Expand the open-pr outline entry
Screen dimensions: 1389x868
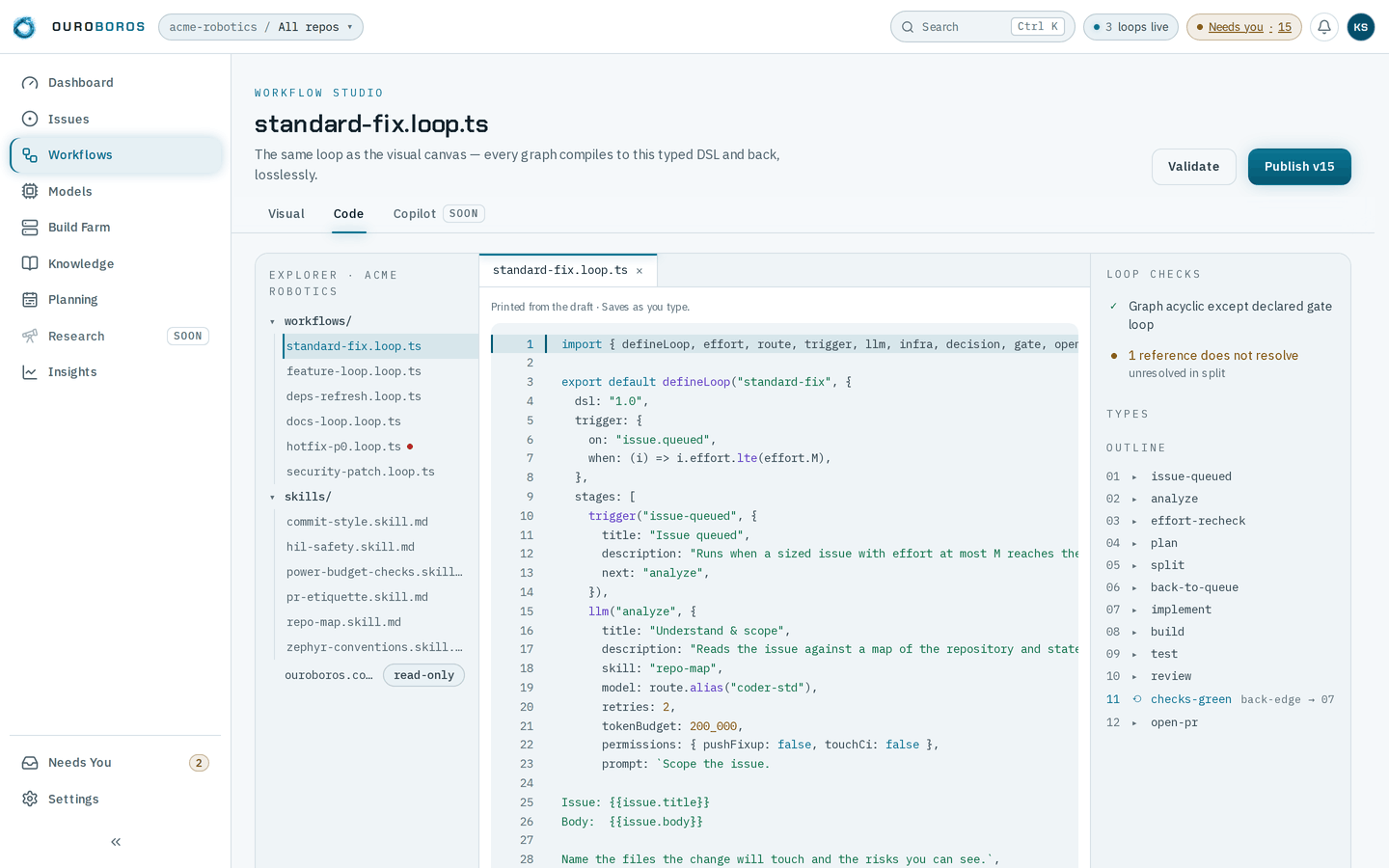point(1134,723)
